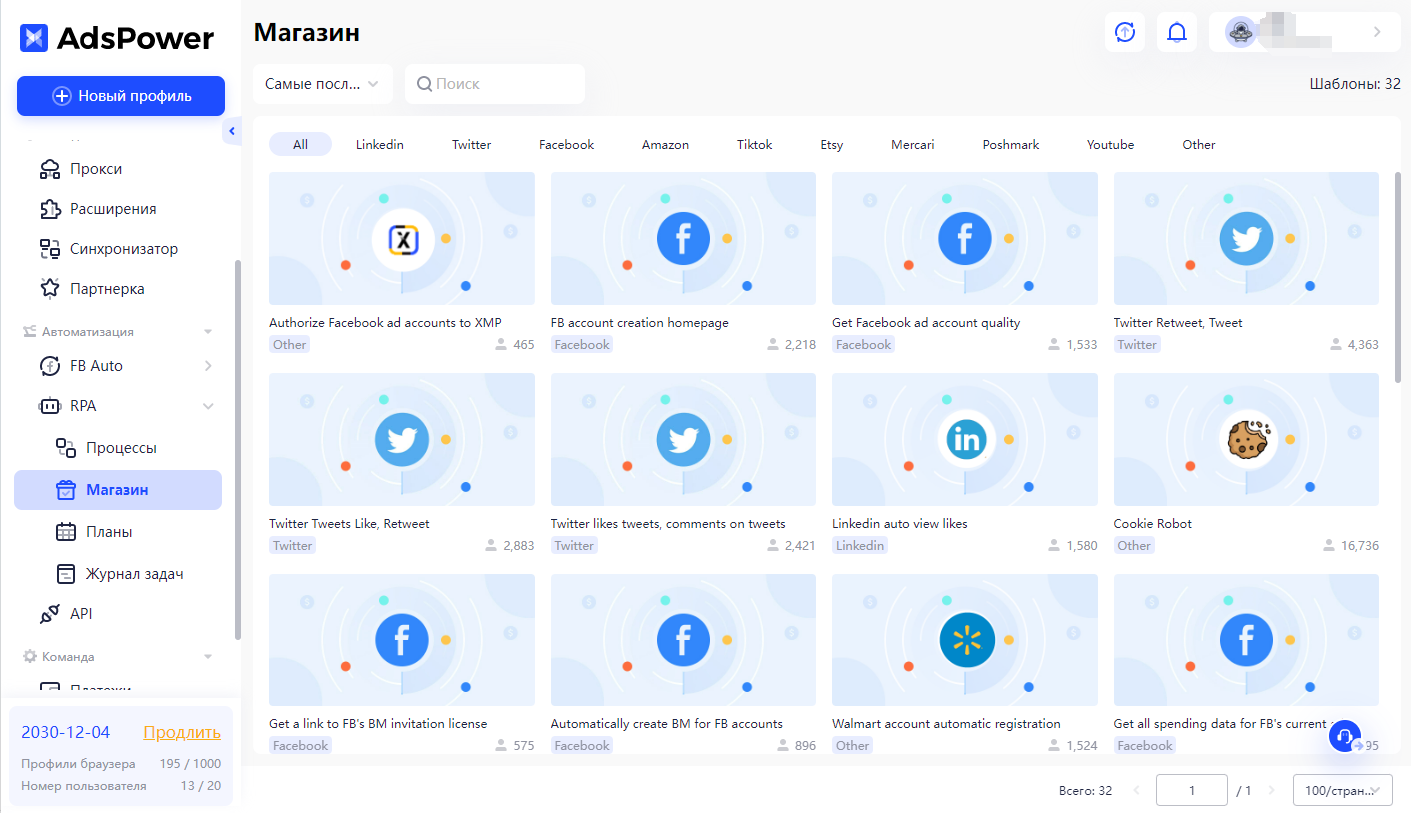Image resolution: width=1411 pixels, height=813 pixels.
Task: Open Get Facebook ad account quality thumbnail
Action: pos(965,239)
